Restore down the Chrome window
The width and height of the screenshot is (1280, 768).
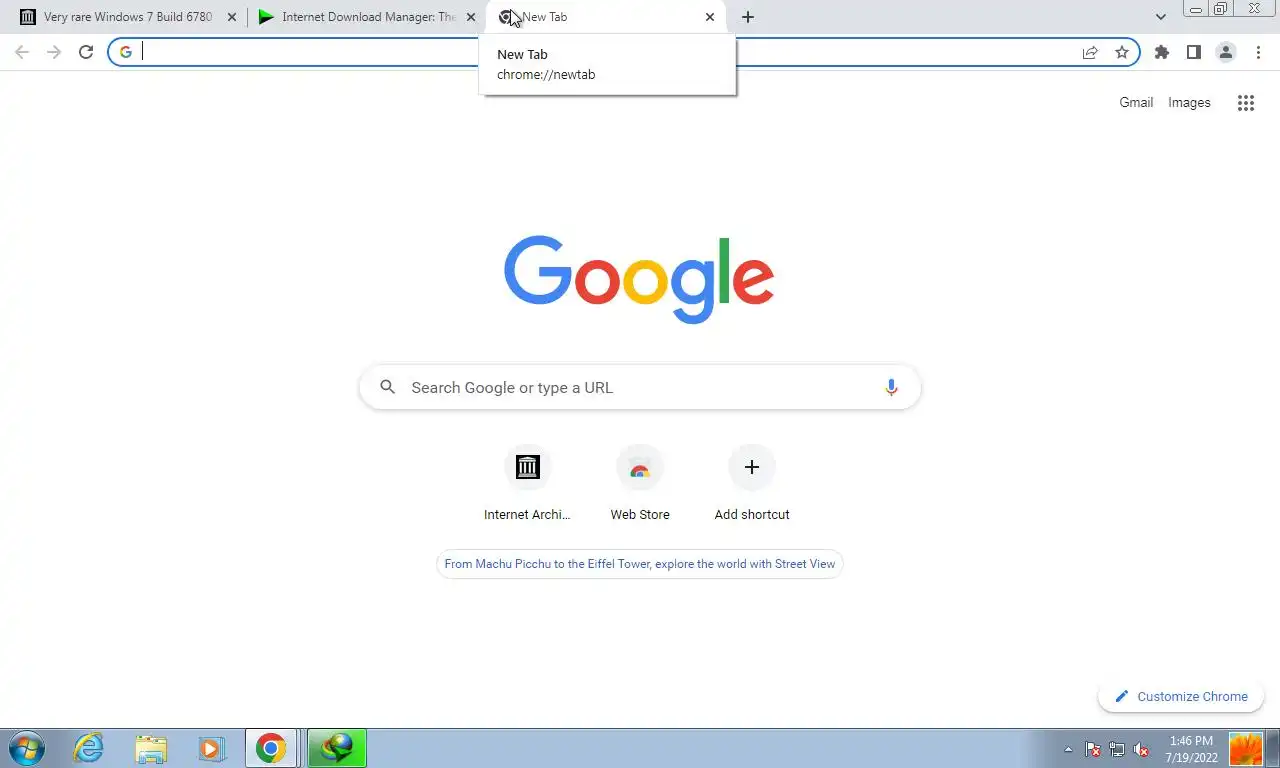tap(1221, 9)
